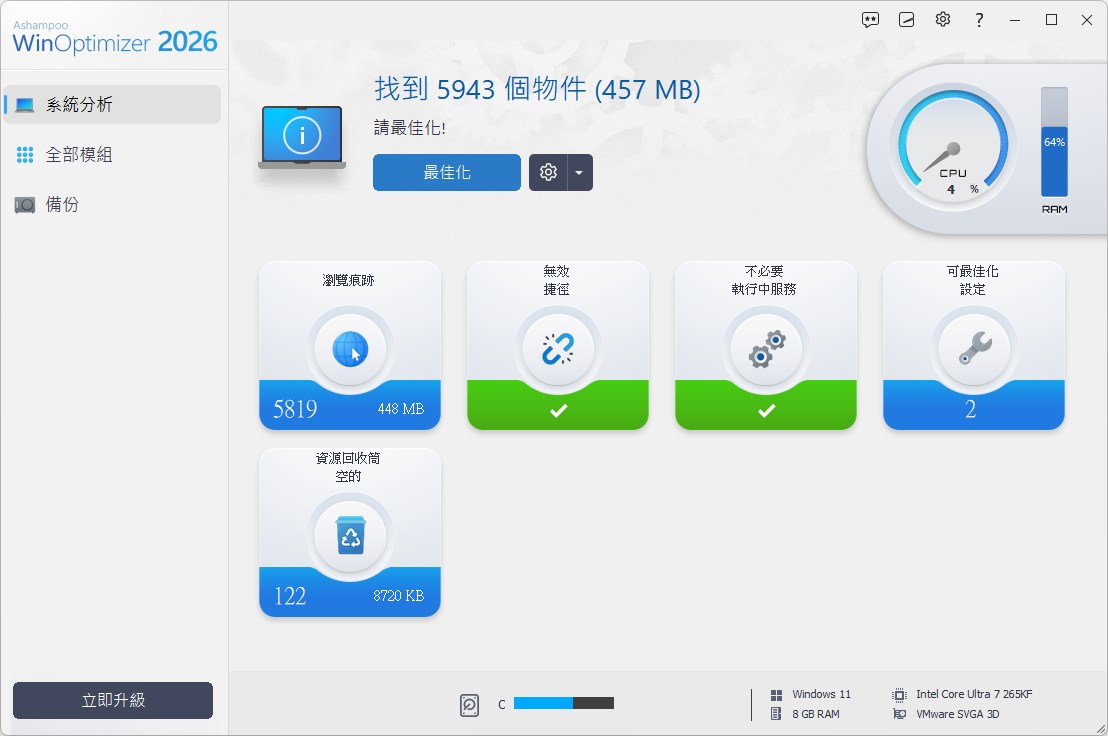
Task: Maximize the WinOptimizer window
Action: (1051, 20)
